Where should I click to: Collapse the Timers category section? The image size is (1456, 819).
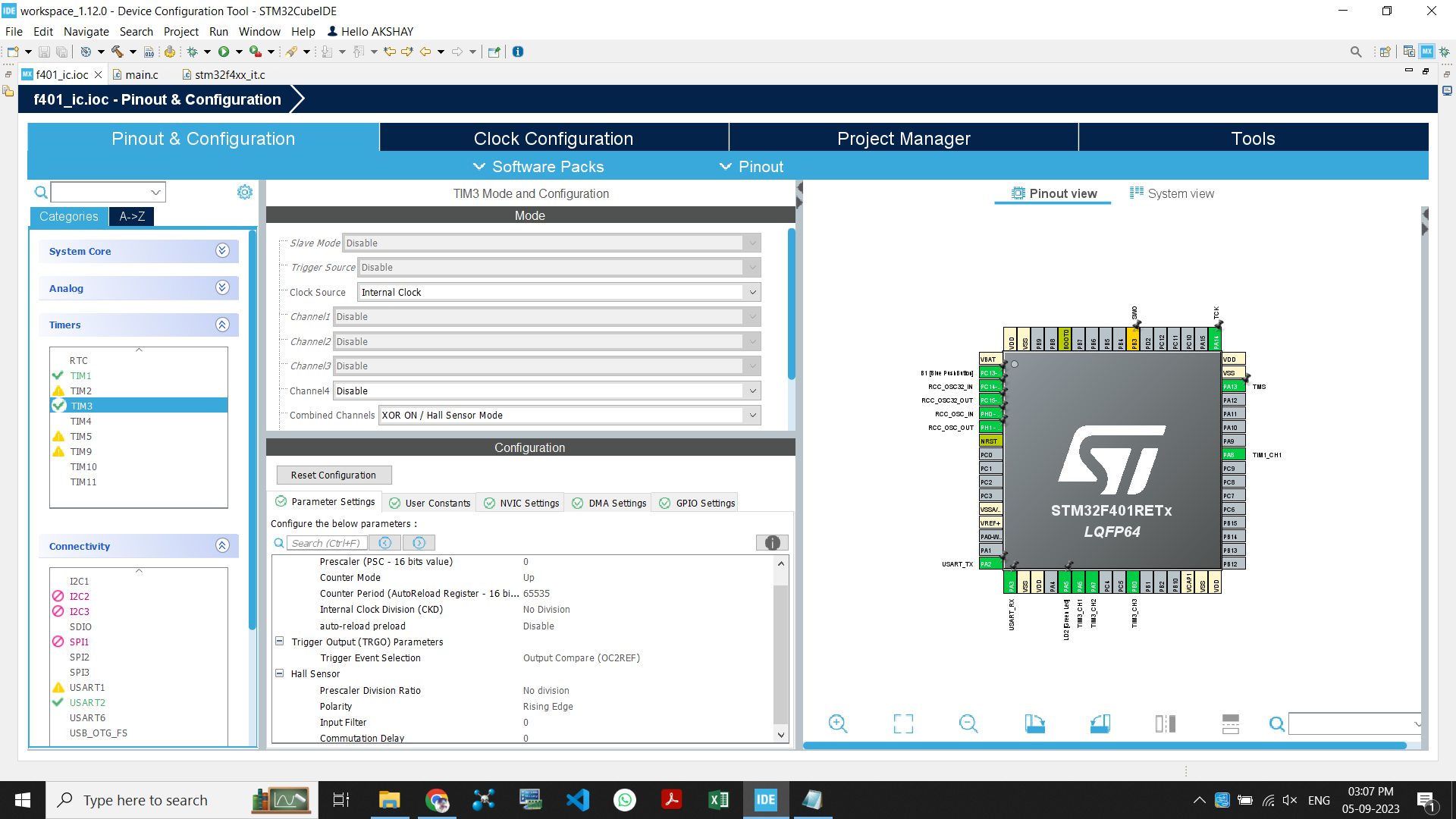coord(222,325)
